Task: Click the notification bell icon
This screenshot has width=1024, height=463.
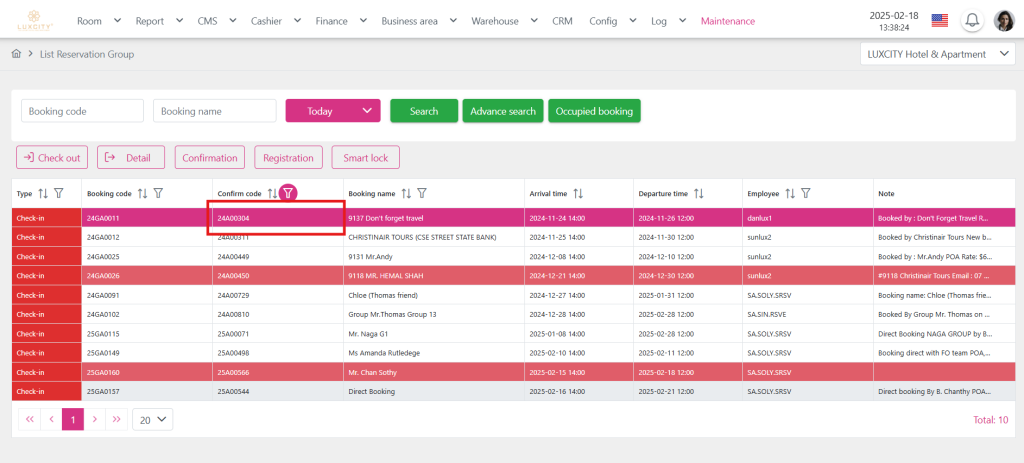Action: pos(971,21)
